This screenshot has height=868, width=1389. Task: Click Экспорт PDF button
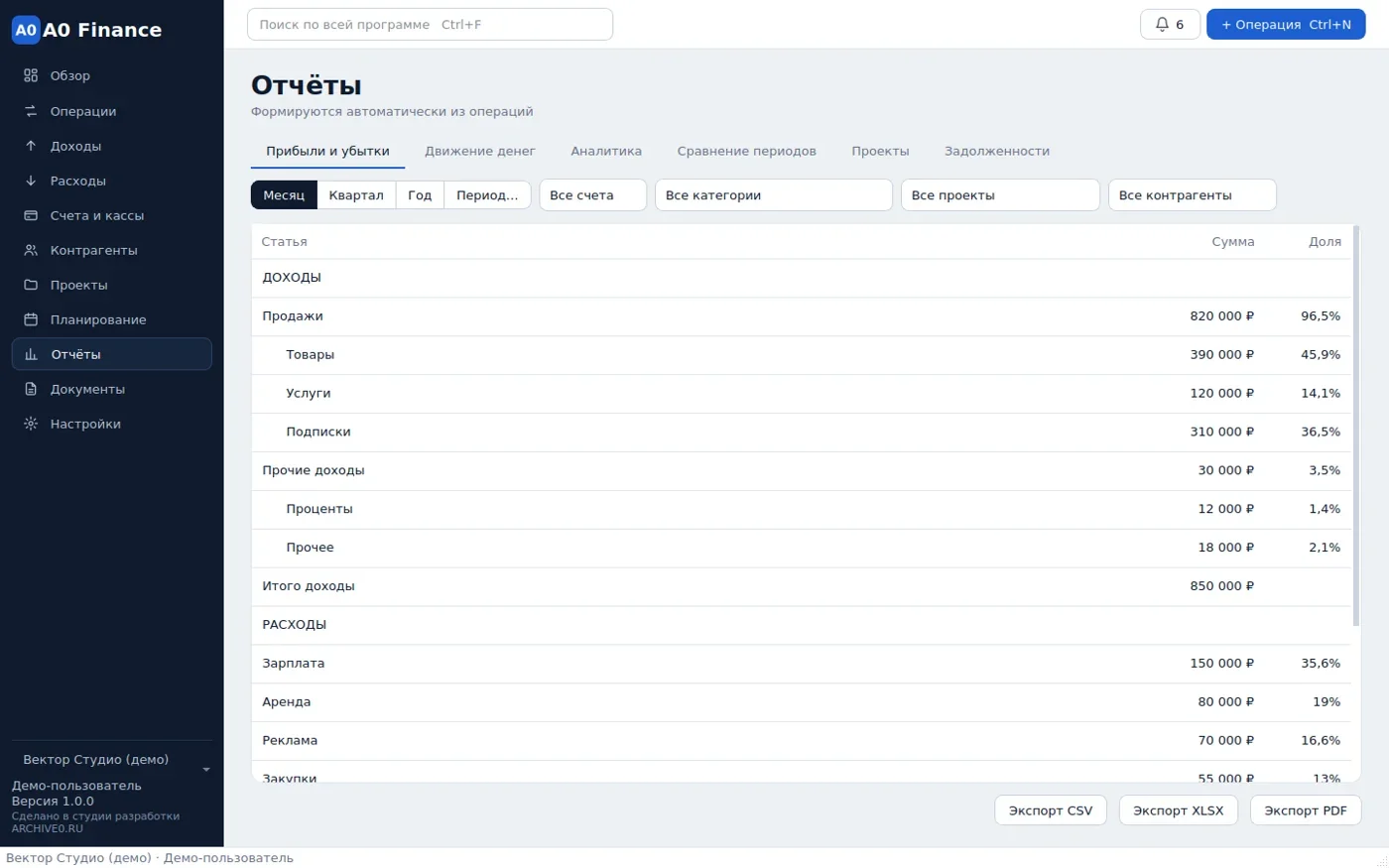click(1306, 810)
